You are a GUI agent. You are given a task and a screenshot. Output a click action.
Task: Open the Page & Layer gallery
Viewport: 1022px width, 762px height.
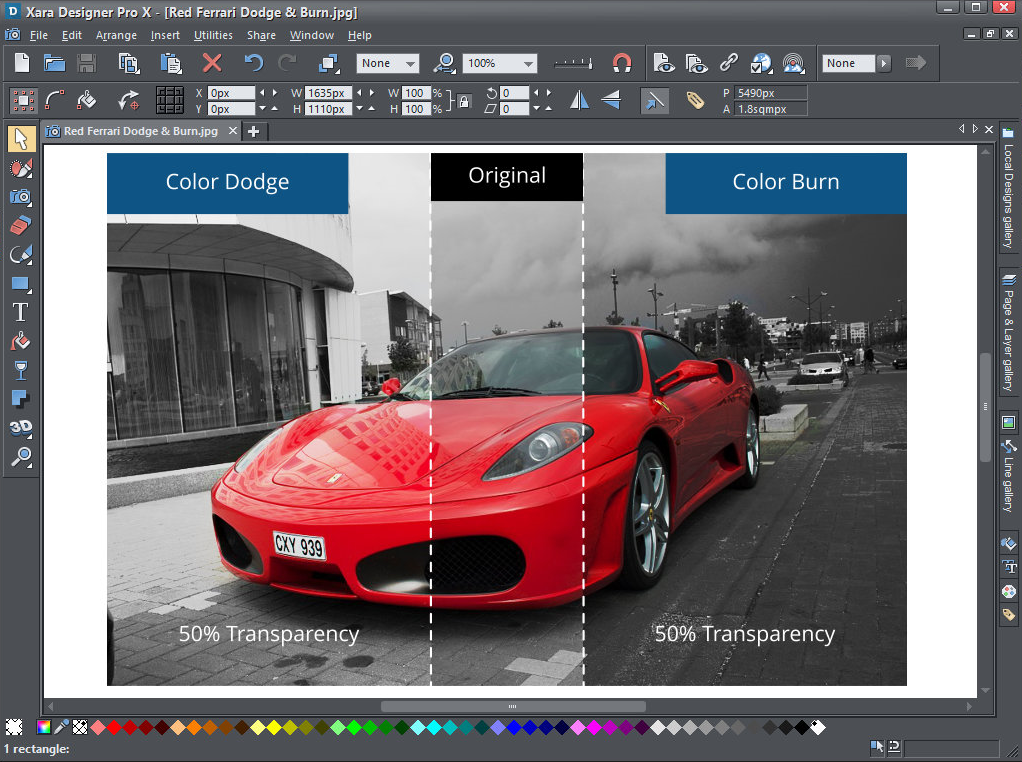pos(1008,334)
